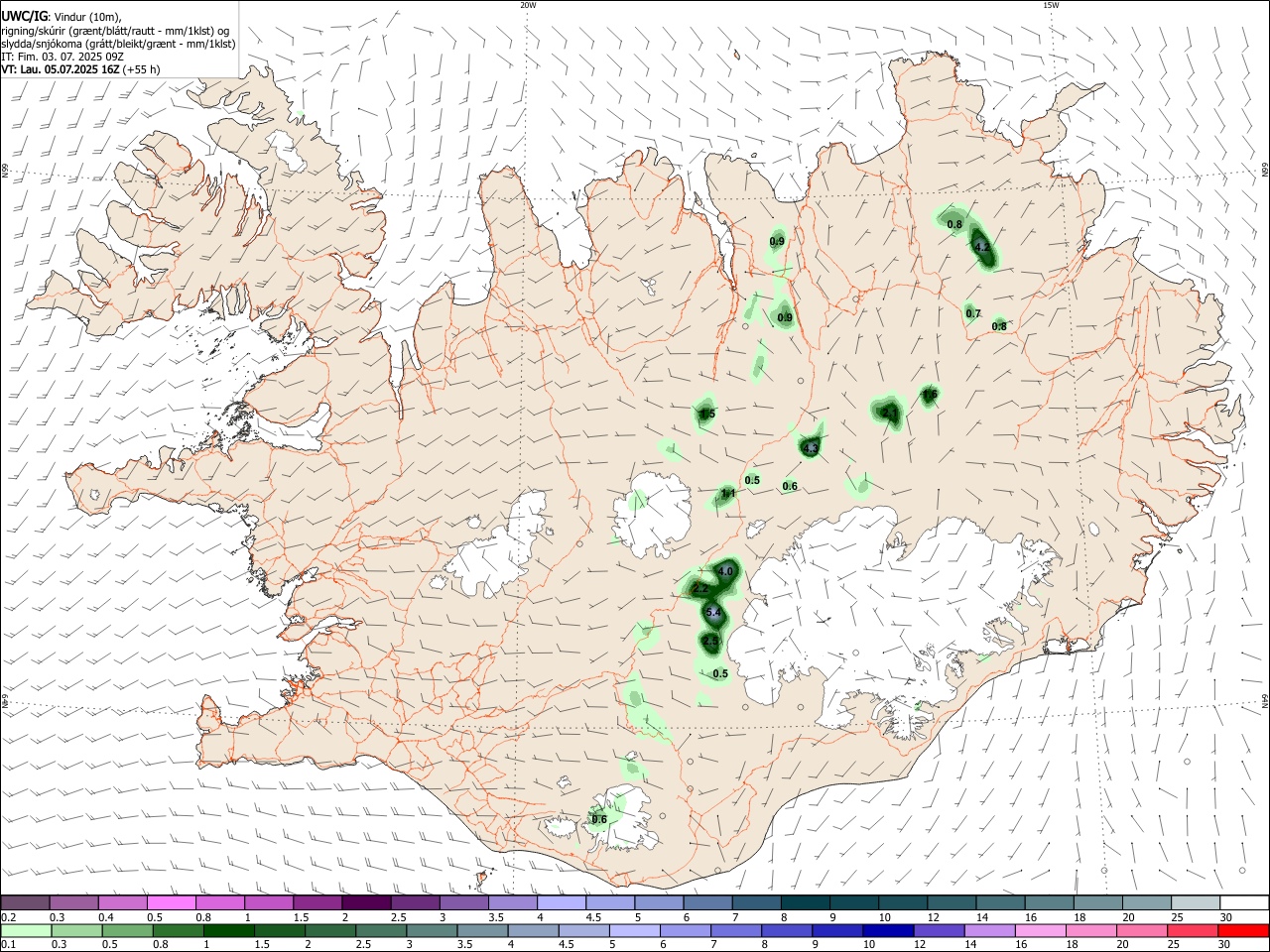The image size is (1270, 952).
Task: Click the 'UWC/IG: Vindur (10m)' title text
Action: [62, 17]
